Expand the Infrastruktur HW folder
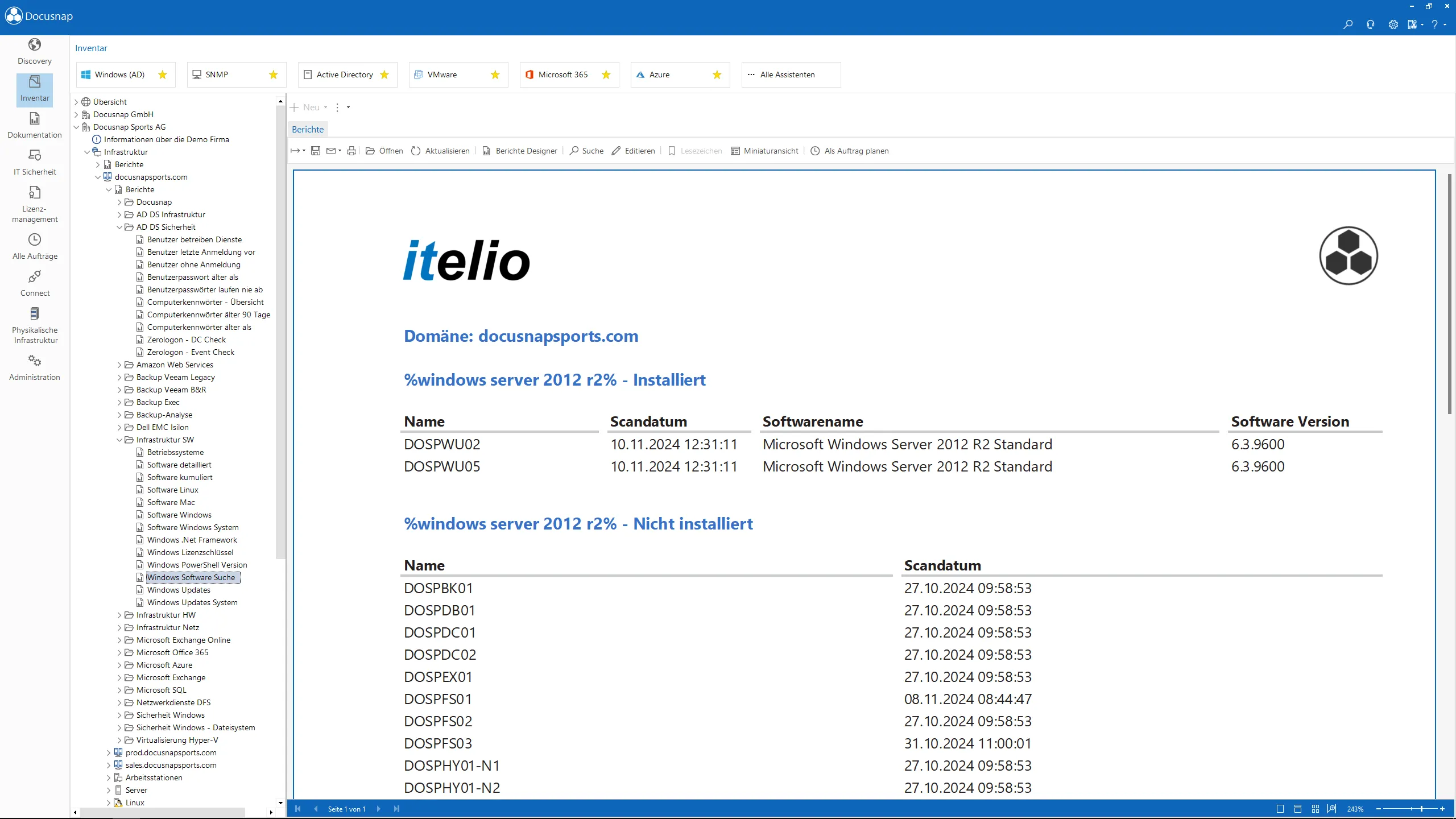Image resolution: width=1456 pixels, height=819 pixels. click(119, 615)
